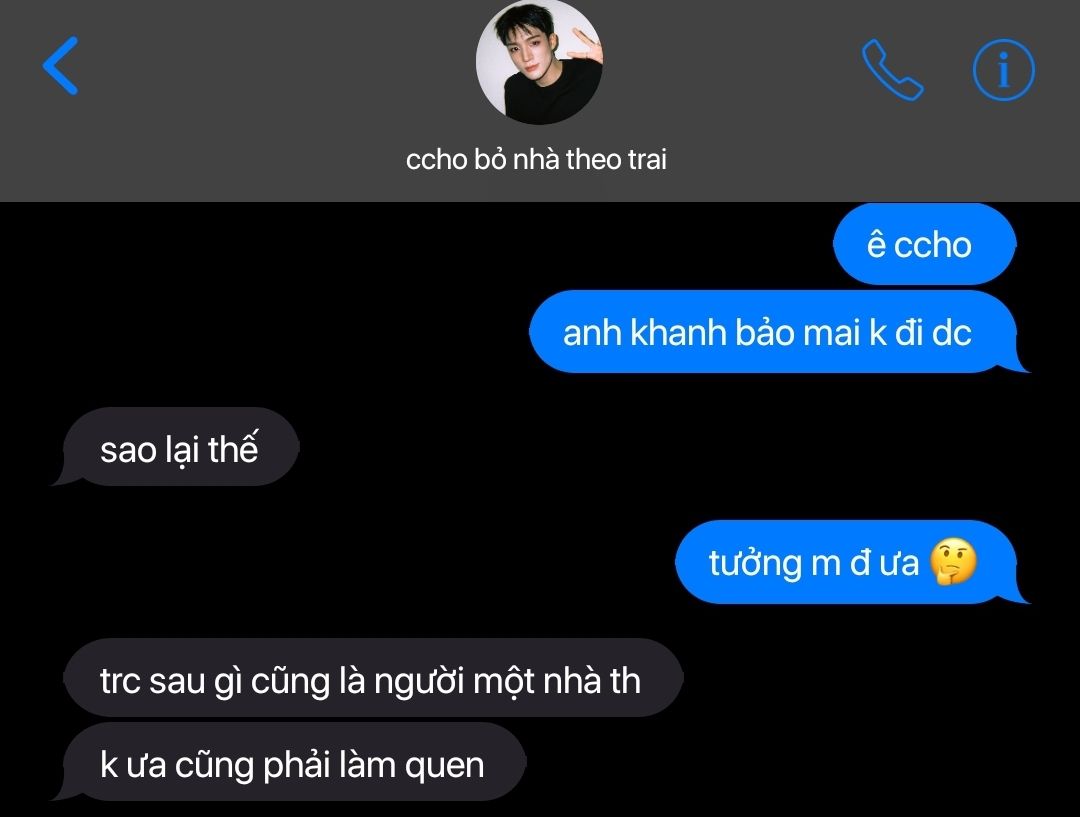Go back using the blue chevron arrow

pos(61,66)
